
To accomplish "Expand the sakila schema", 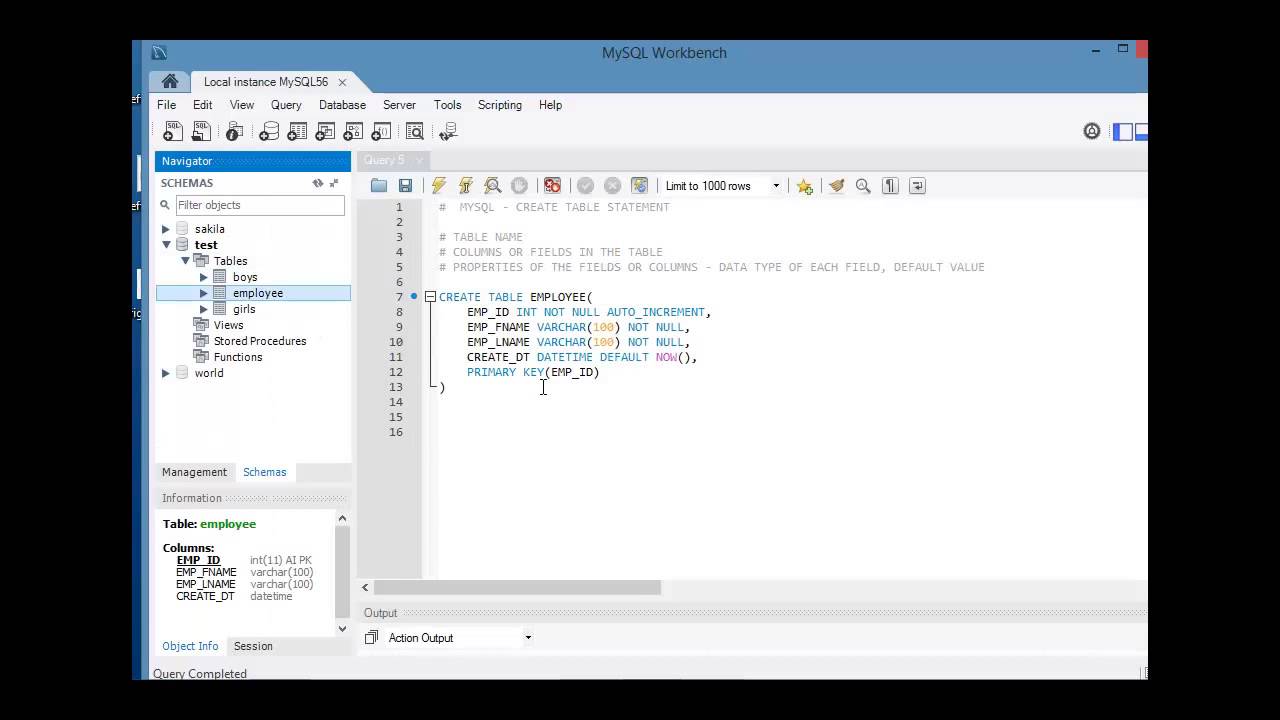I will click(166, 229).
